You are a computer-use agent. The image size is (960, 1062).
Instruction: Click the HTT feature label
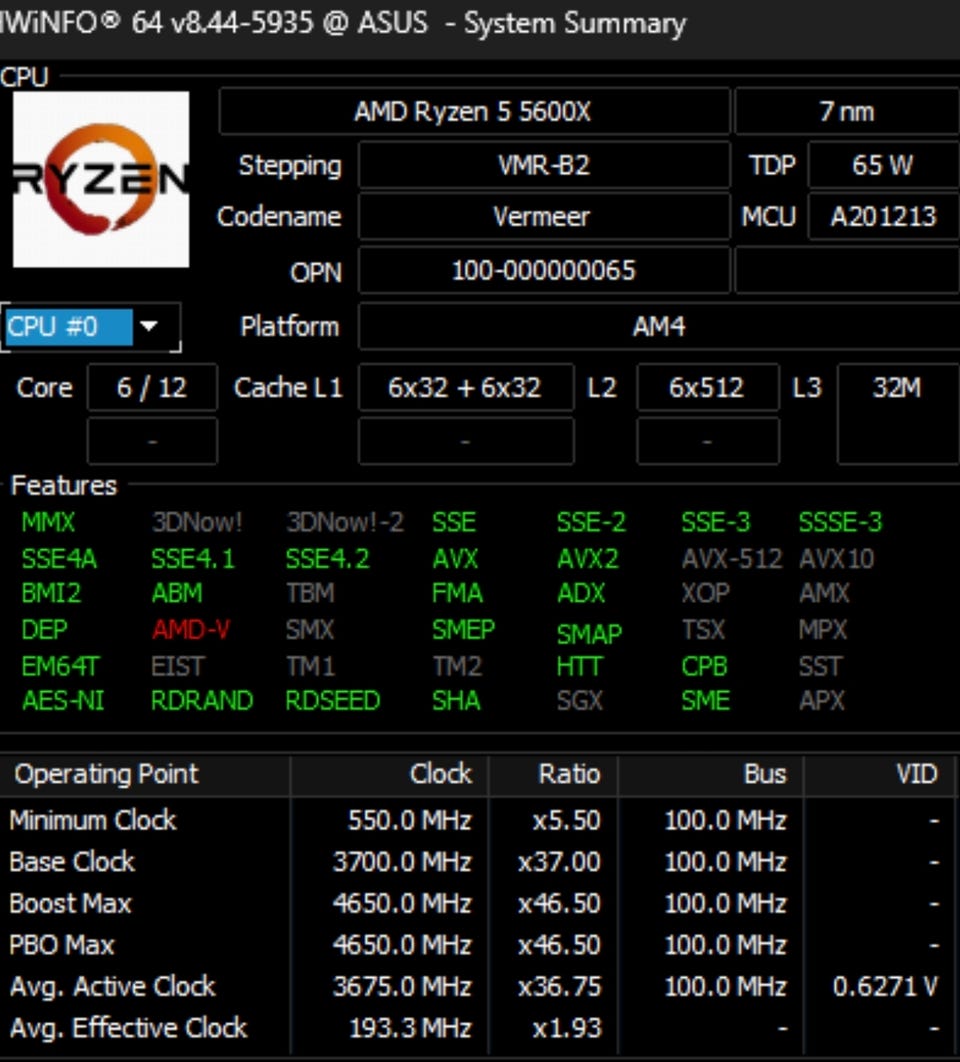579,666
